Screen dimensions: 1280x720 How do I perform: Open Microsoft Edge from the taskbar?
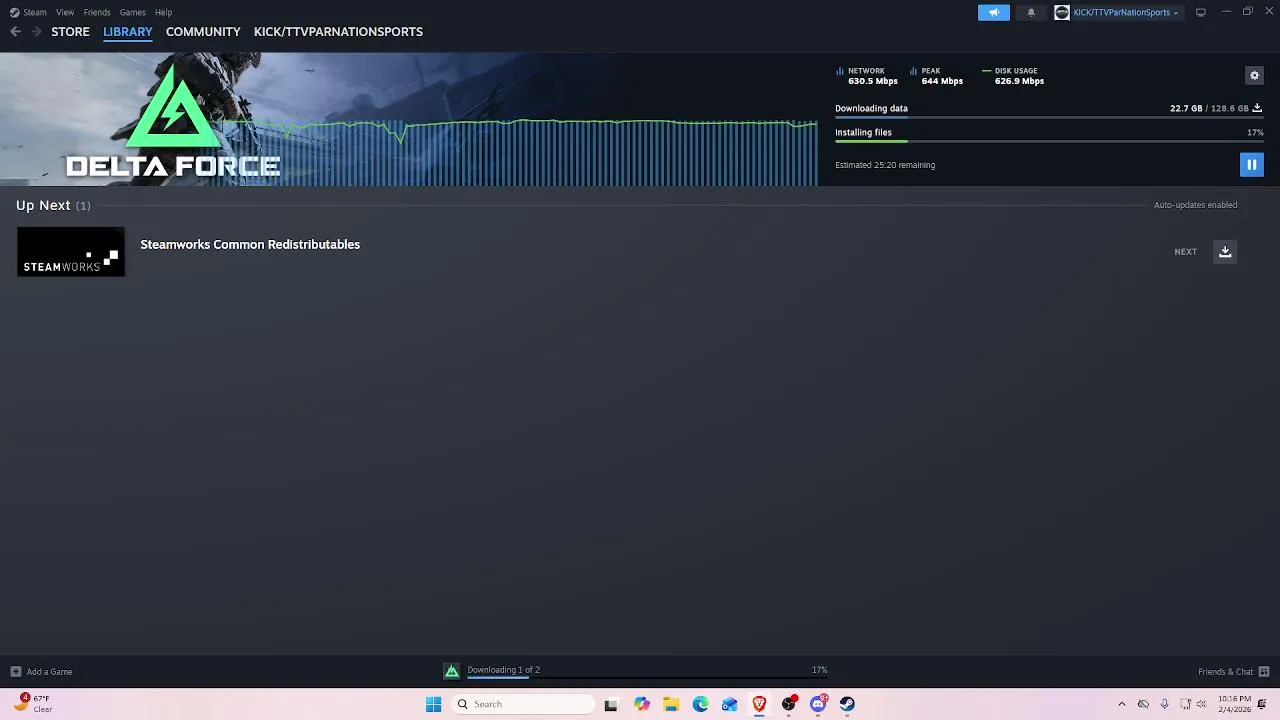click(x=700, y=704)
